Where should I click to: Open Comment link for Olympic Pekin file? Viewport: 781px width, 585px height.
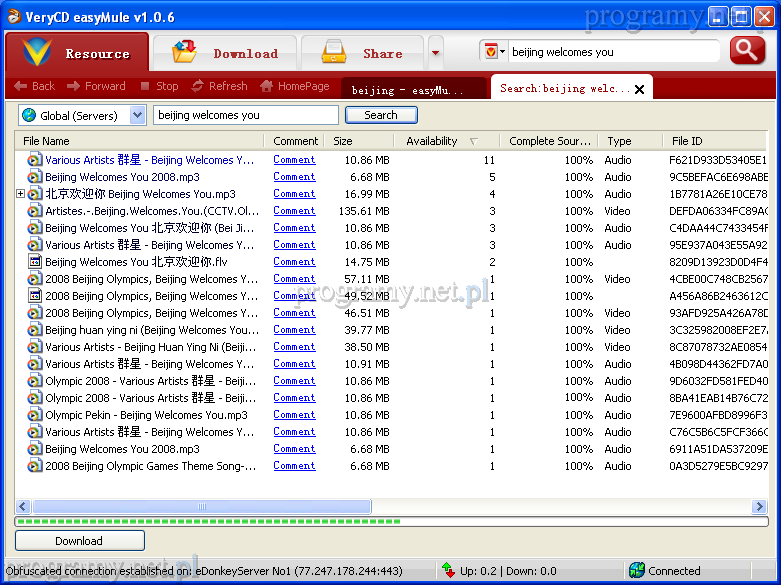(294, 415)
